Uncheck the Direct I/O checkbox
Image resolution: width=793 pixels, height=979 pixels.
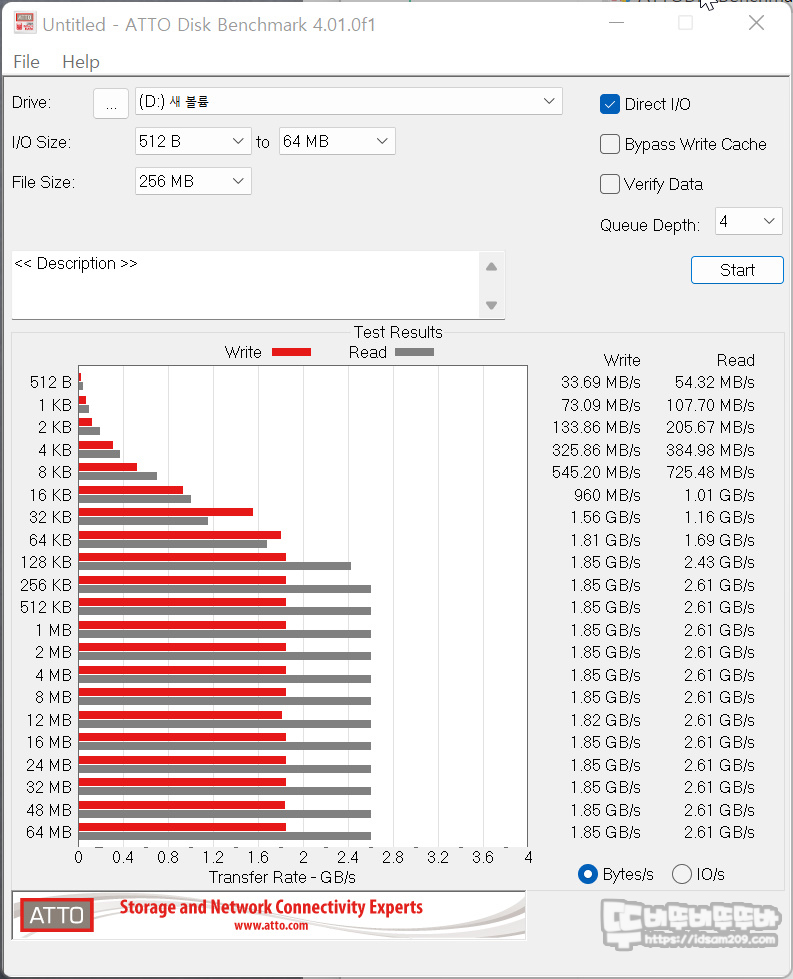[609, 104]
